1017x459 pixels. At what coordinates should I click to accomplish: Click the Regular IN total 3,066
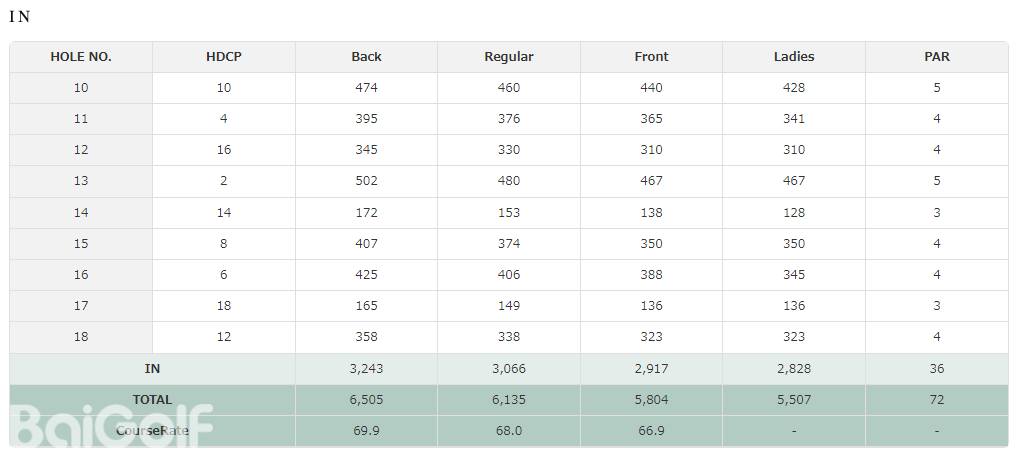click(509, 369)
